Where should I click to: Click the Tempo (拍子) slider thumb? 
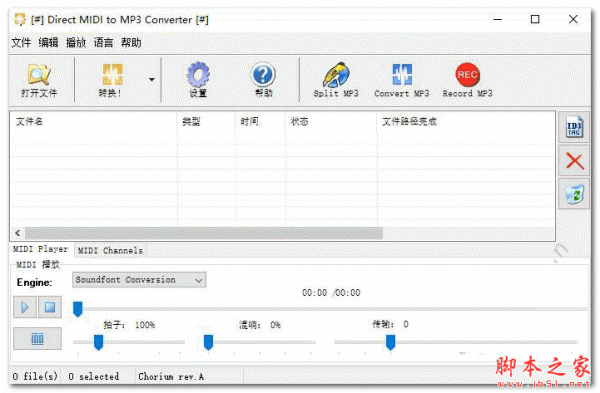(x=98, y=342)
